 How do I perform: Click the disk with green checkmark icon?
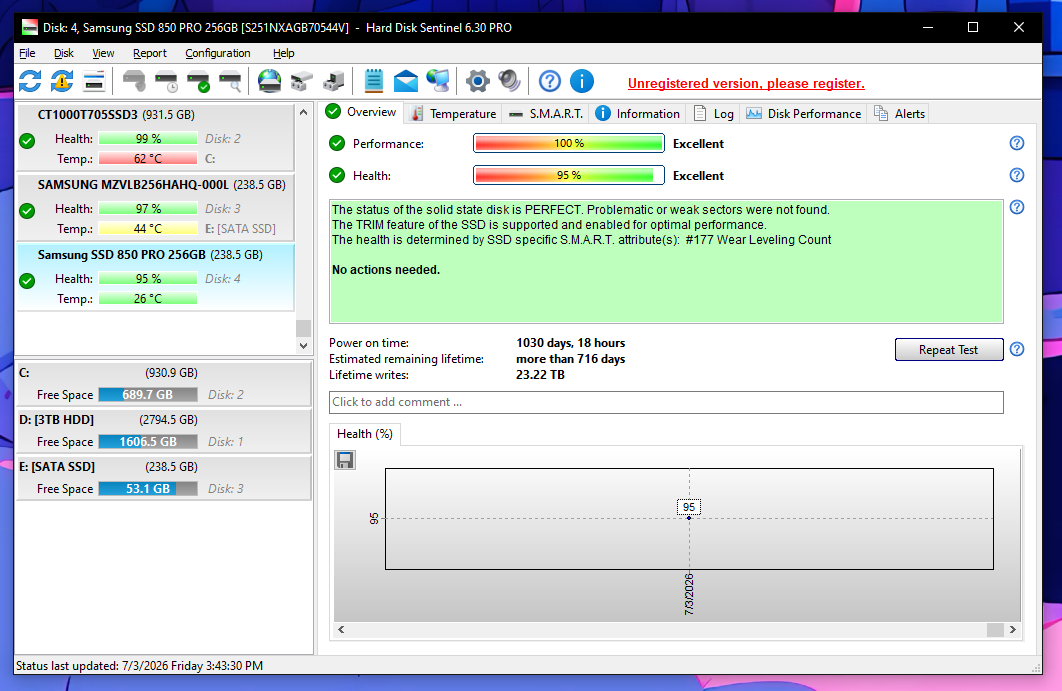[198, 81]
